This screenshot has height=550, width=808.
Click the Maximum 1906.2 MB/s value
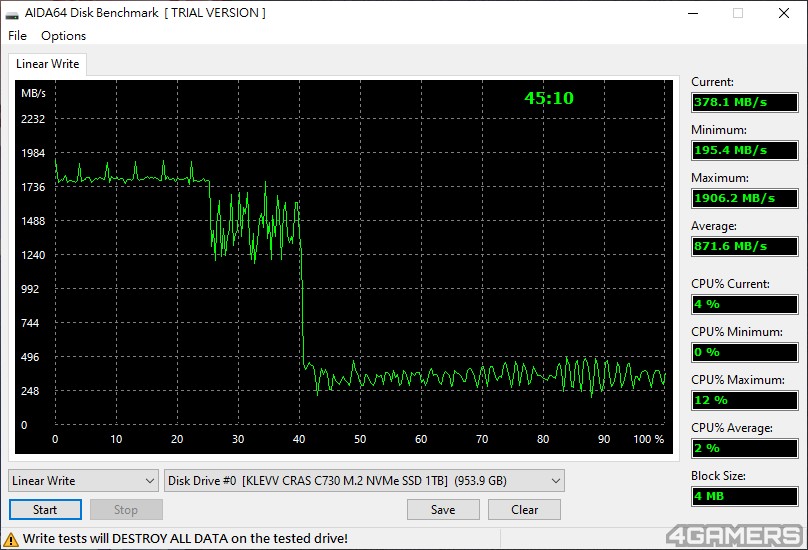tap(745, 198)
